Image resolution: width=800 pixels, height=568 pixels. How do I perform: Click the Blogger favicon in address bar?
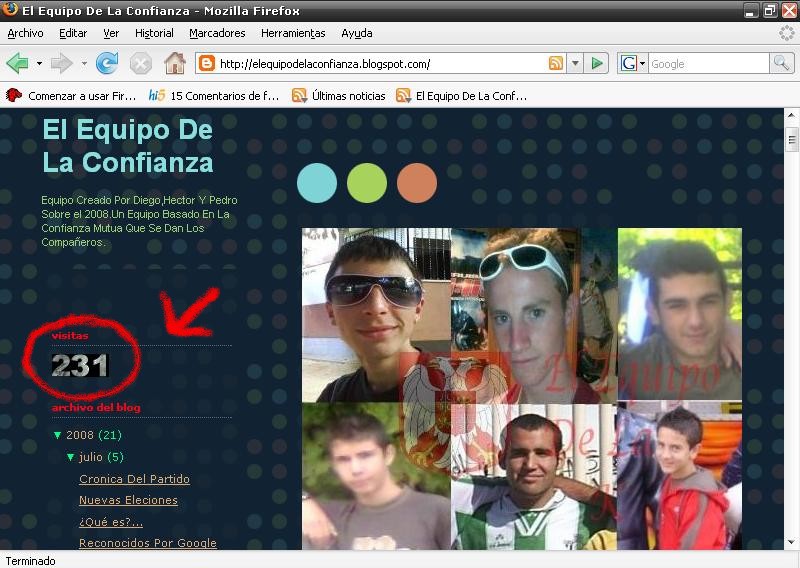pos(207,64)
